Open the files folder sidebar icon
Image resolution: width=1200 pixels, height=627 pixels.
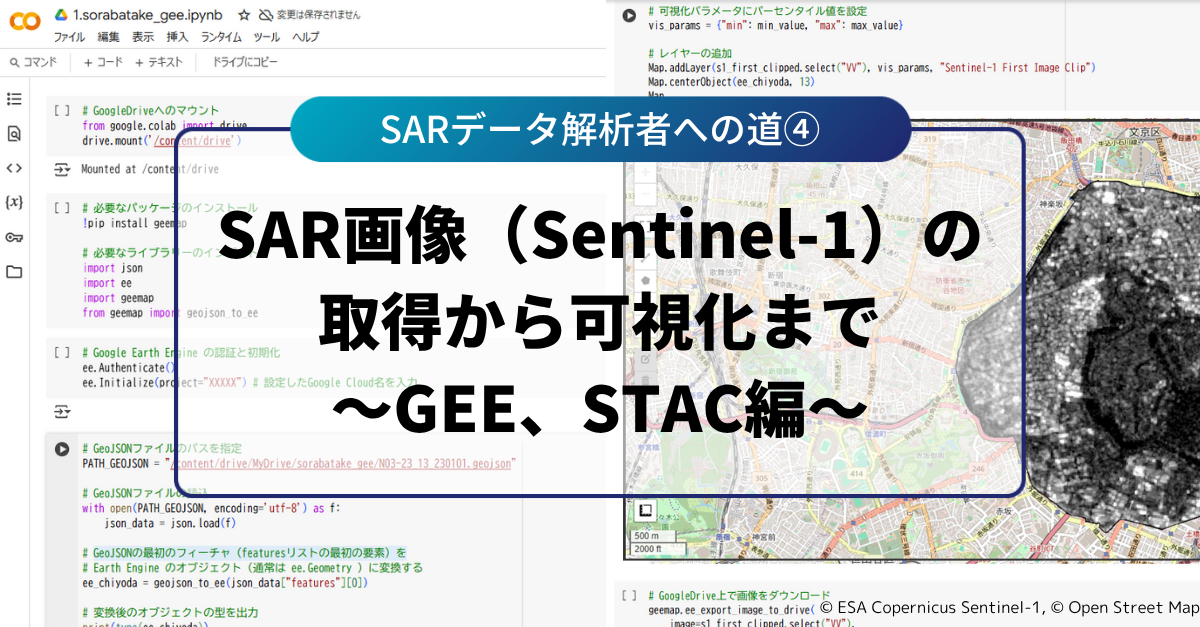14,272
